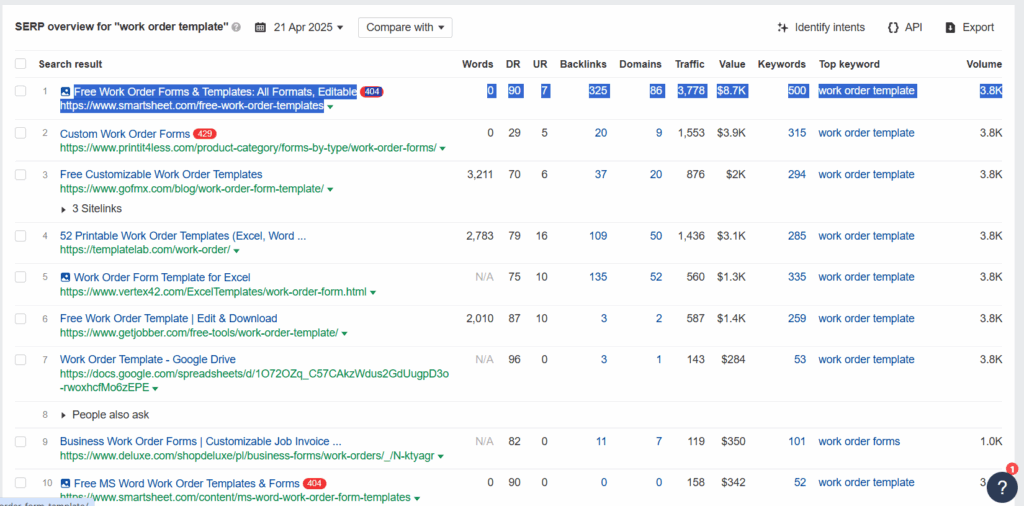Open the URL dropdown arrow after the templatelab.com link
1024x506 pixels.
click(x=236, y=251)
